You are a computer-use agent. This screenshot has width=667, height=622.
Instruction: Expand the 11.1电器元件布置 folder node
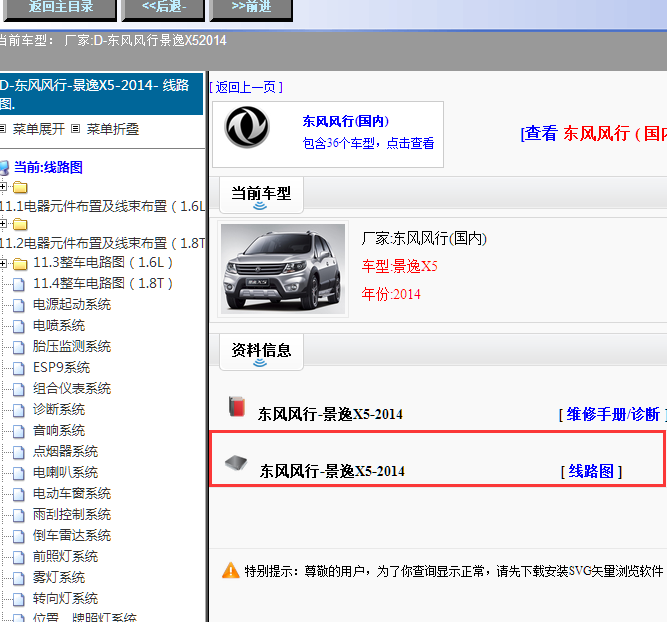(x=3, y=186)
